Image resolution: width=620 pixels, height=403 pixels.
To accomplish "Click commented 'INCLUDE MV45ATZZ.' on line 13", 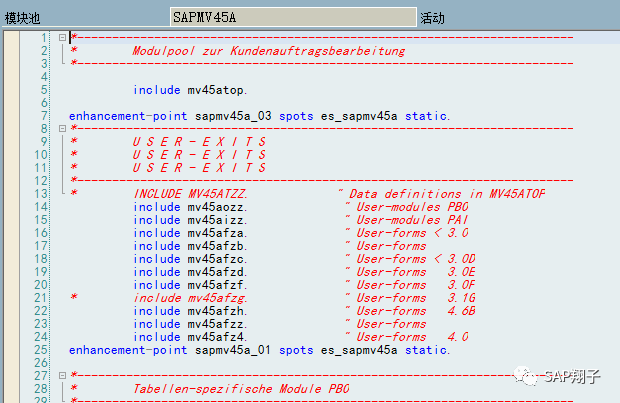I will click(190, 194).
